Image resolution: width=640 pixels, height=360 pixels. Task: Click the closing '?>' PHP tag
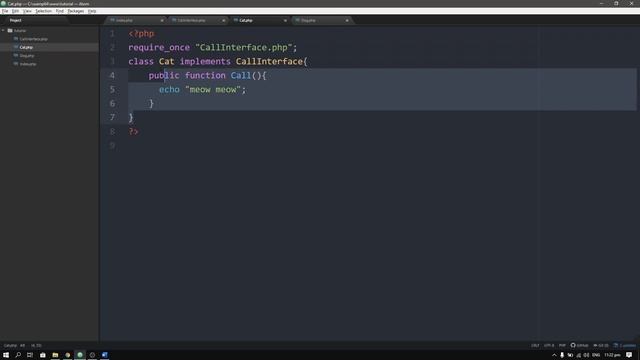(x=133, y=131)
